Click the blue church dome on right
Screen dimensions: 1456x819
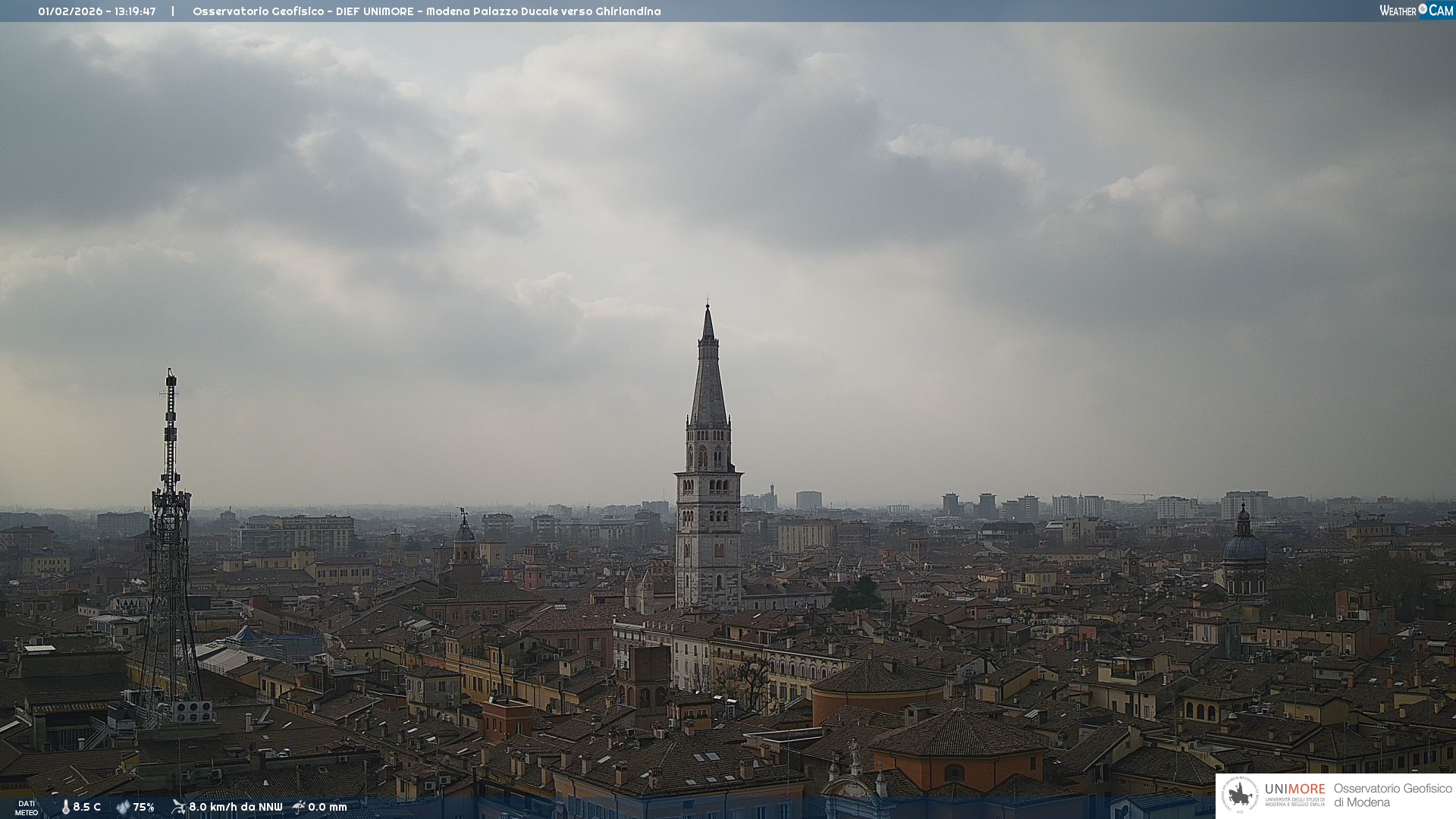(1244, 546)
